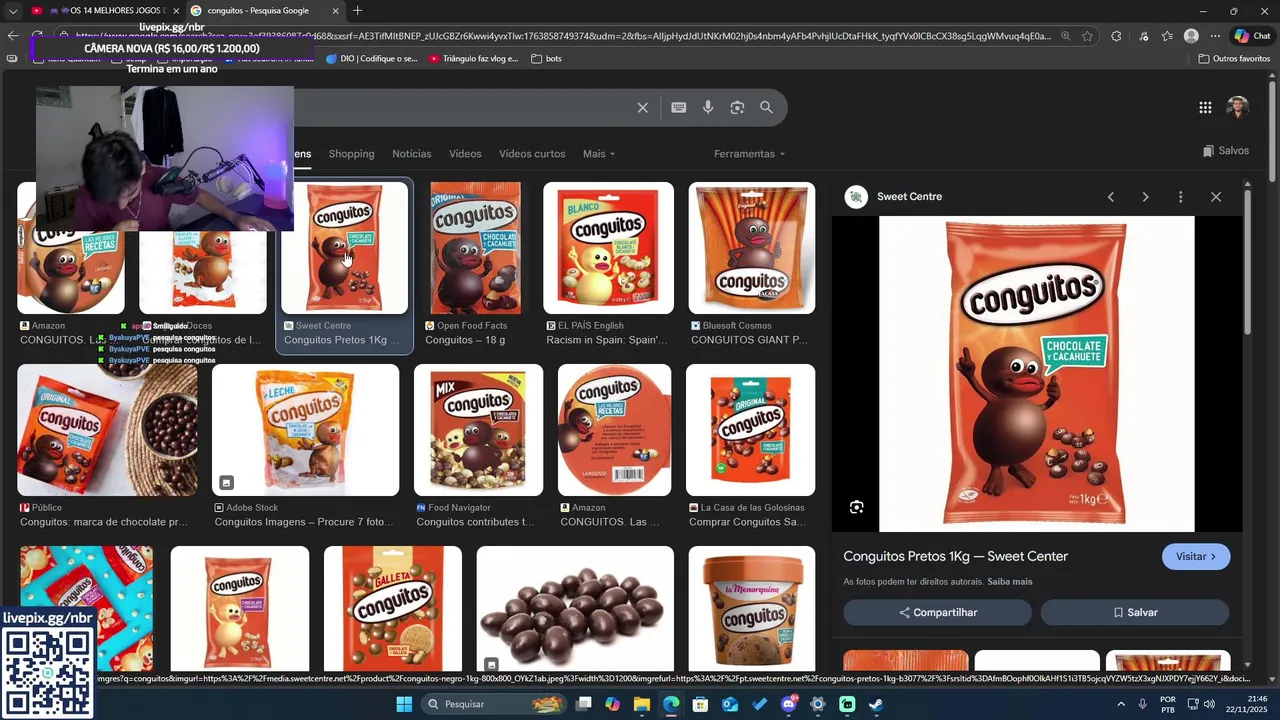Save the image with Salvar button
Image resolution: width=1280 pixels, height=720 pixels.
[1135, 613]
